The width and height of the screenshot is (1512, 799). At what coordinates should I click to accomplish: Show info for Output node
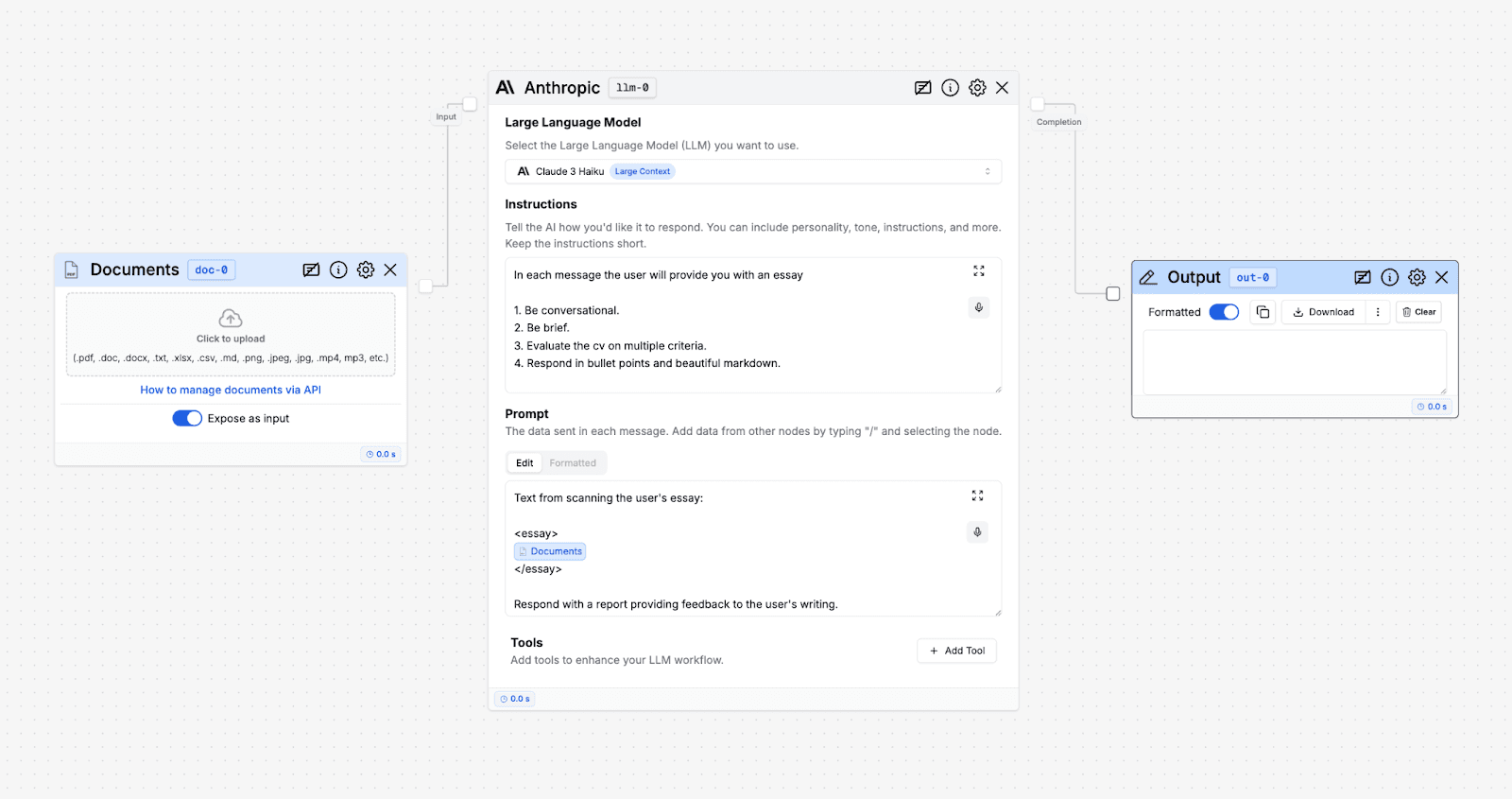[x=1390, y=278]
